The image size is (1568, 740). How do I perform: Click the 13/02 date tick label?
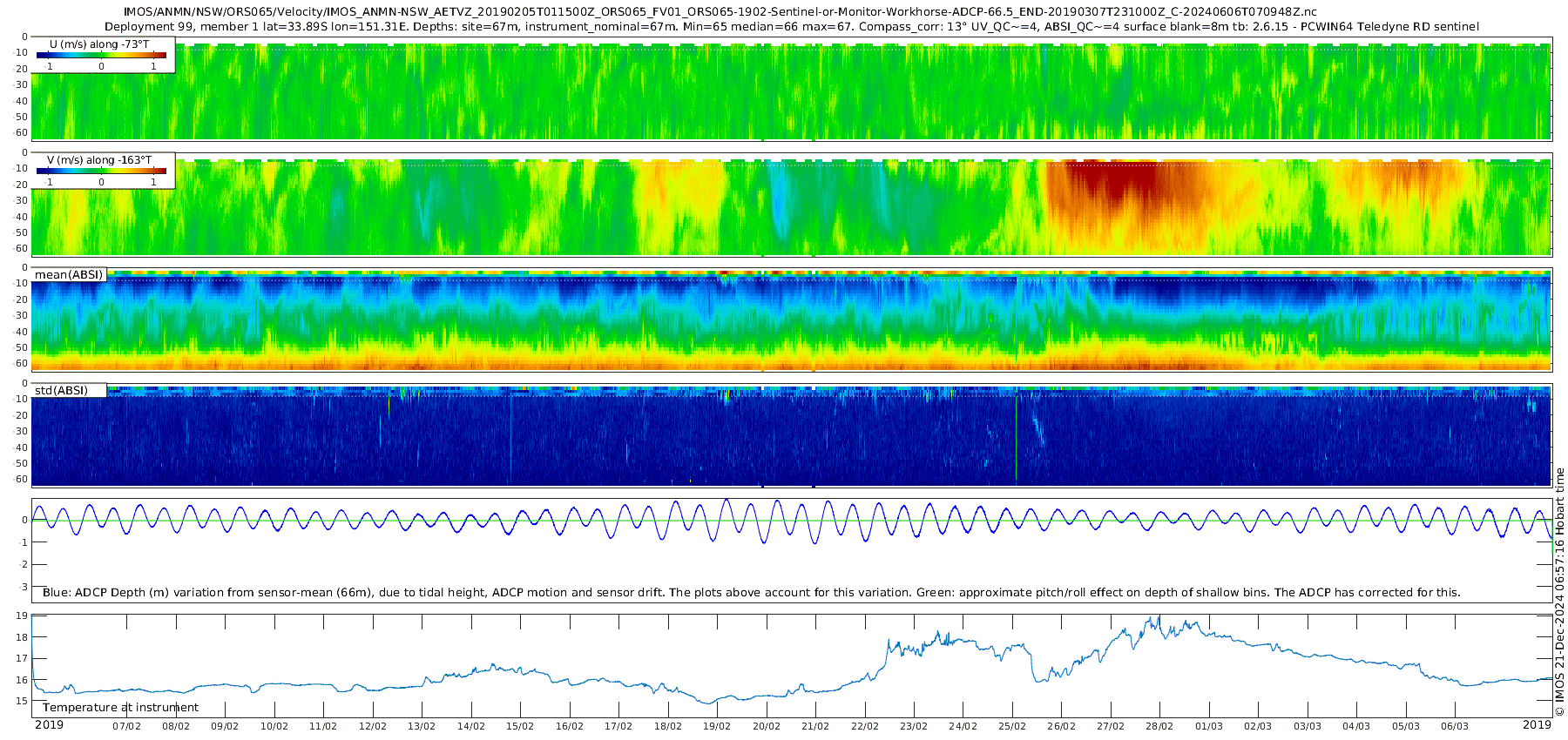click(x=422, y=726)
